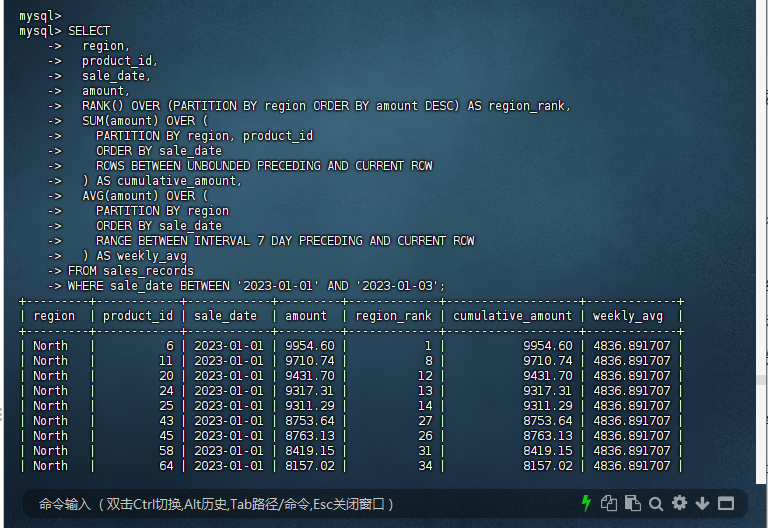
Task: Click the RANK() OVER query line
Action: [x=326, y=106]
